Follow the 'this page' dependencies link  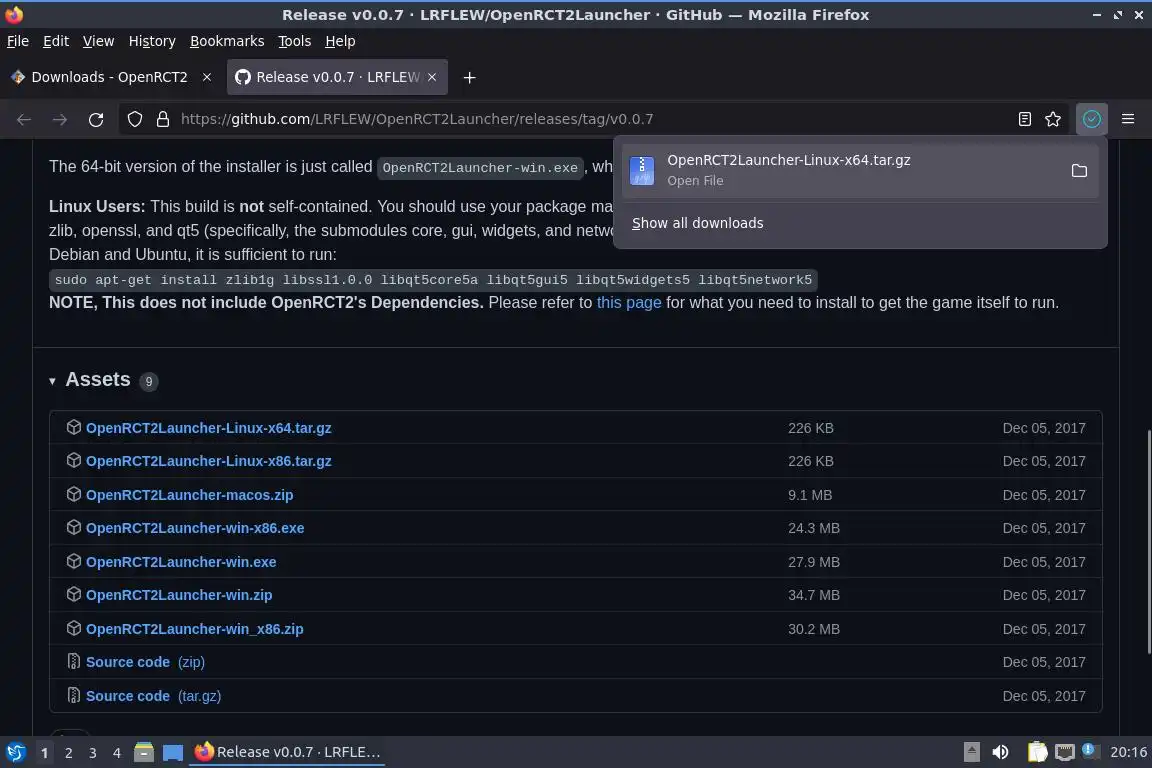629,302
